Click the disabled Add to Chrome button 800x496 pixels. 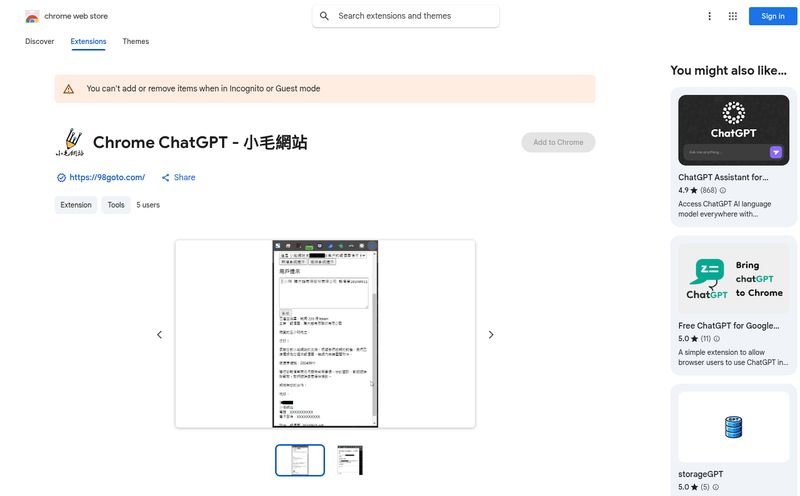pos(558,142)
